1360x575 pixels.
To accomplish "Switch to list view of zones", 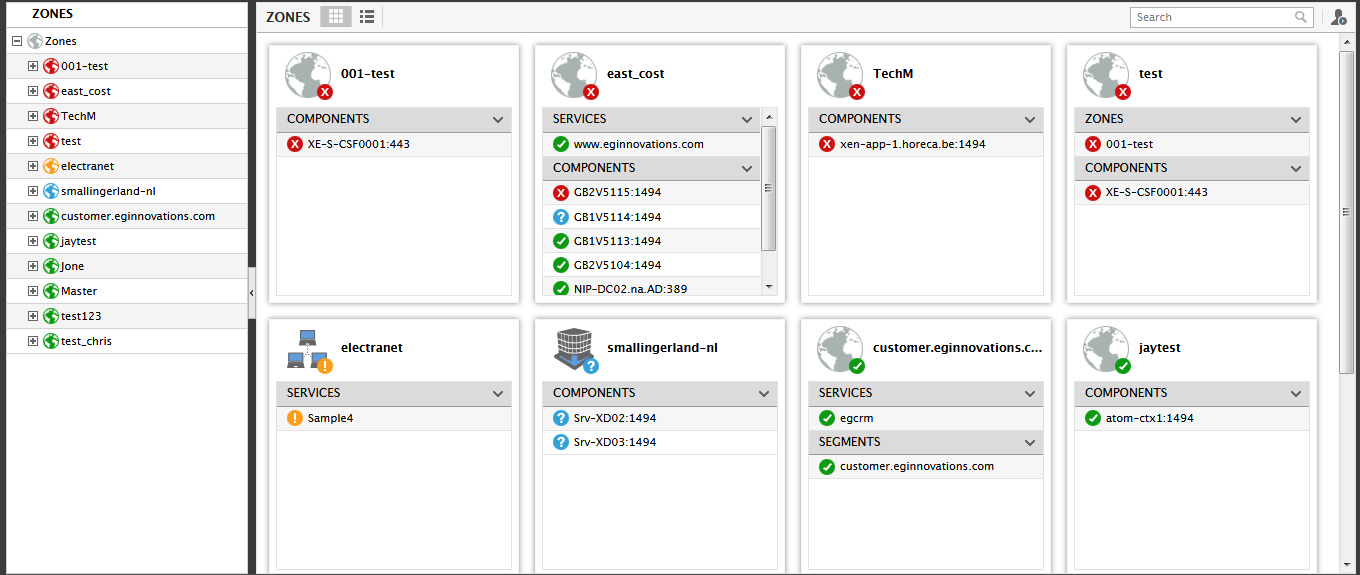I will click(367, 17).
